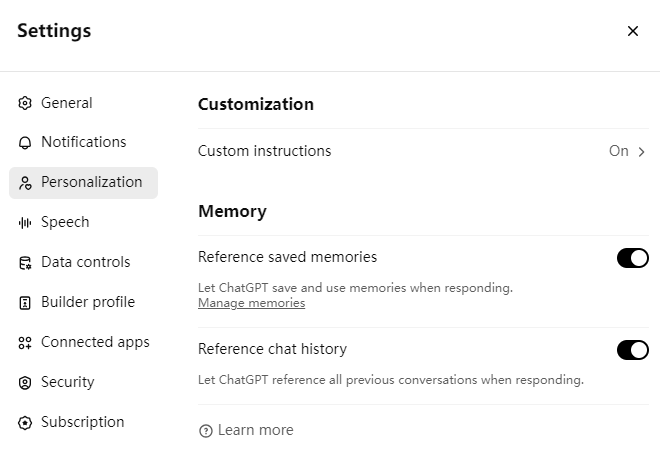Select the Subscription tab label

point(82,422)
